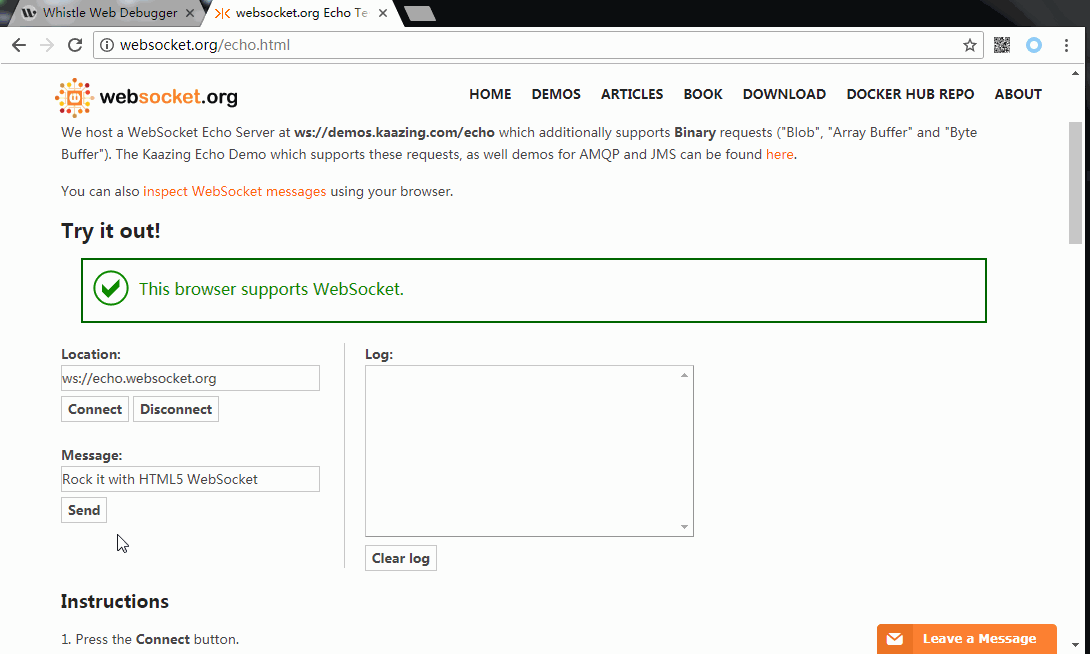1090x654 pixels.
Task: Click the 'Location:' label
Action: [91, 354]
